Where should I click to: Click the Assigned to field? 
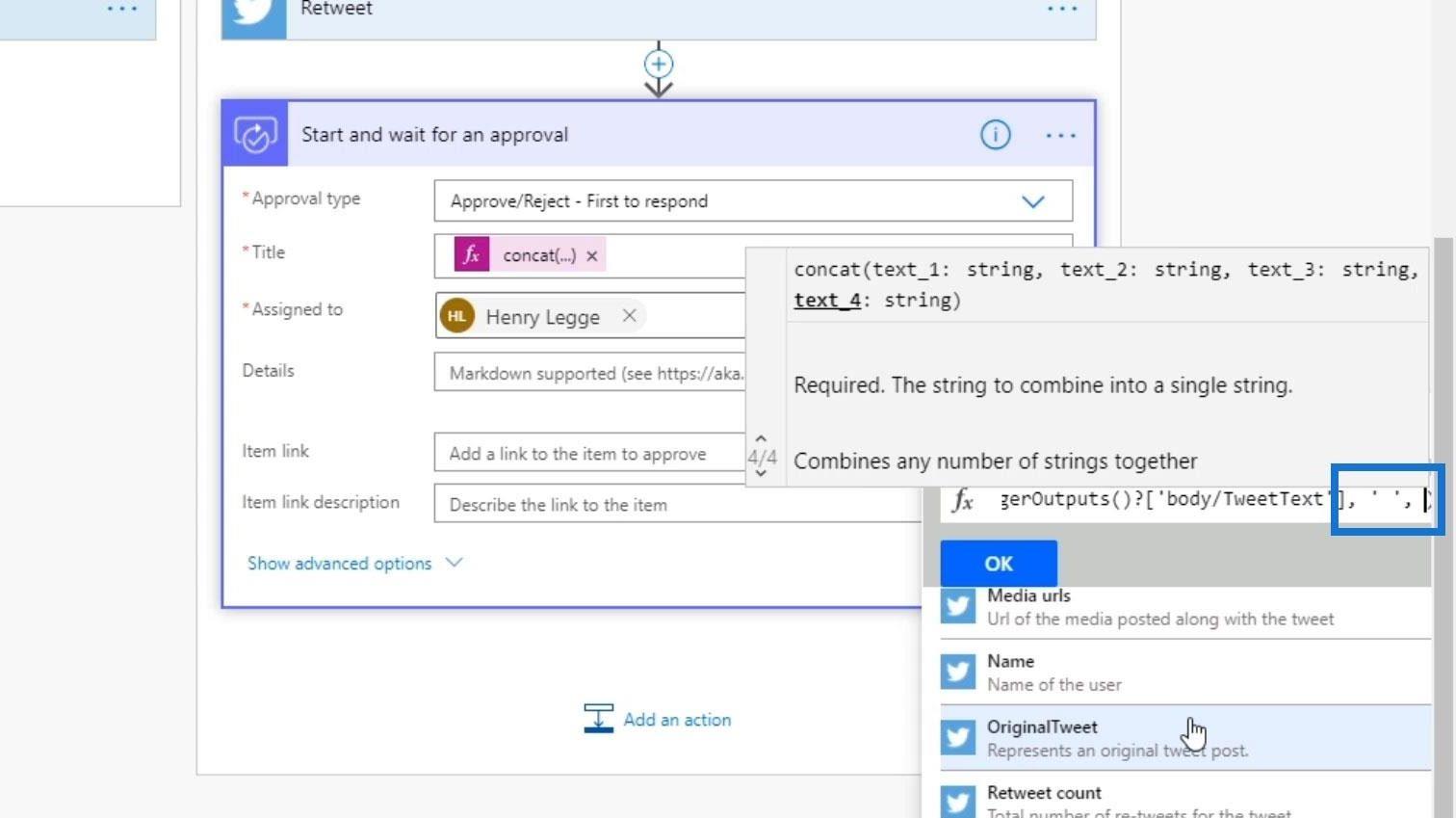click(589, 316)
